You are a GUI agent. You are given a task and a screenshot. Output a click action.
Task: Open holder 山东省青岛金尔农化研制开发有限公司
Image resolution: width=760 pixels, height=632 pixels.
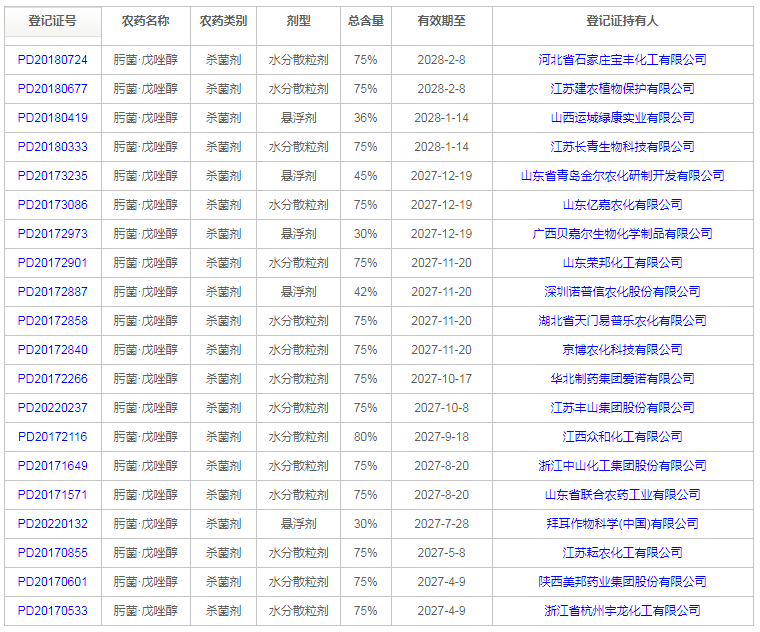point(622,176)
